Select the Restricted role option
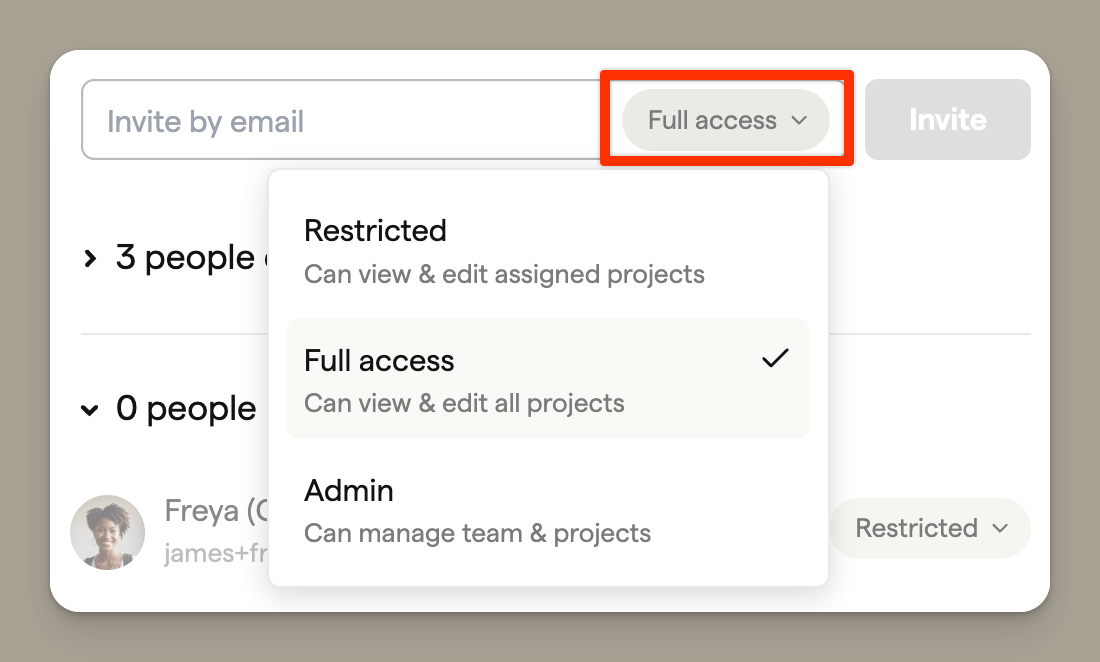This screenshot has width=1100, height=662. pos(548,251)
